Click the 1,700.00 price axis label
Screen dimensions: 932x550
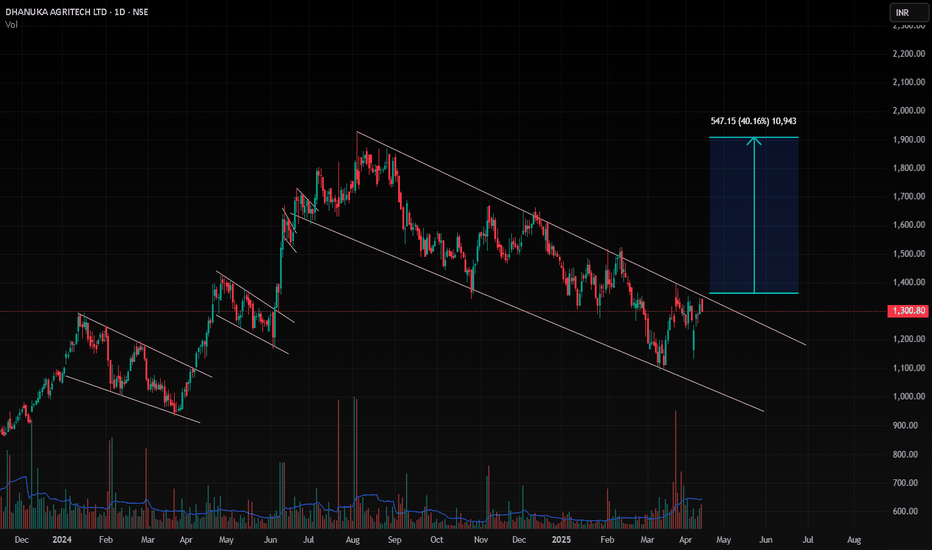coord(909,196)
